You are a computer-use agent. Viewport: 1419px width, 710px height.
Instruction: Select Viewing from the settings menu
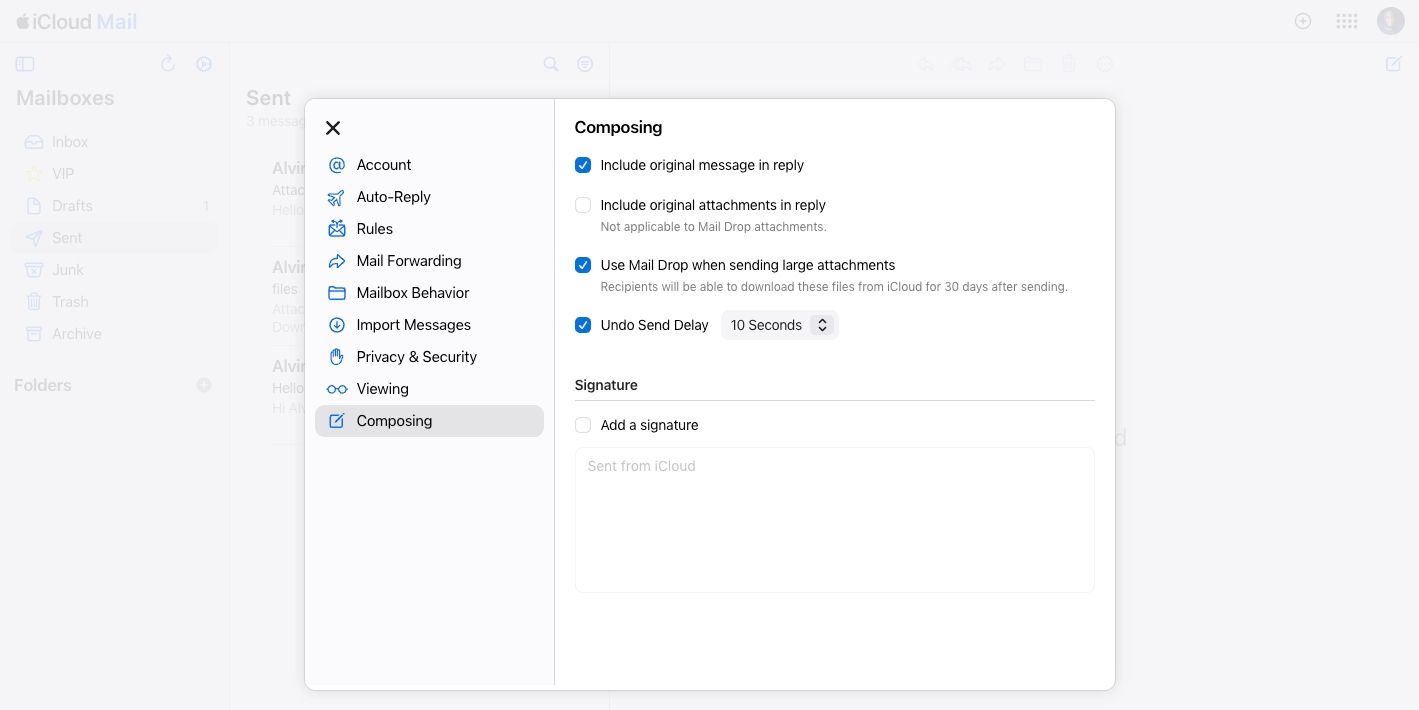tap(382, 388)
